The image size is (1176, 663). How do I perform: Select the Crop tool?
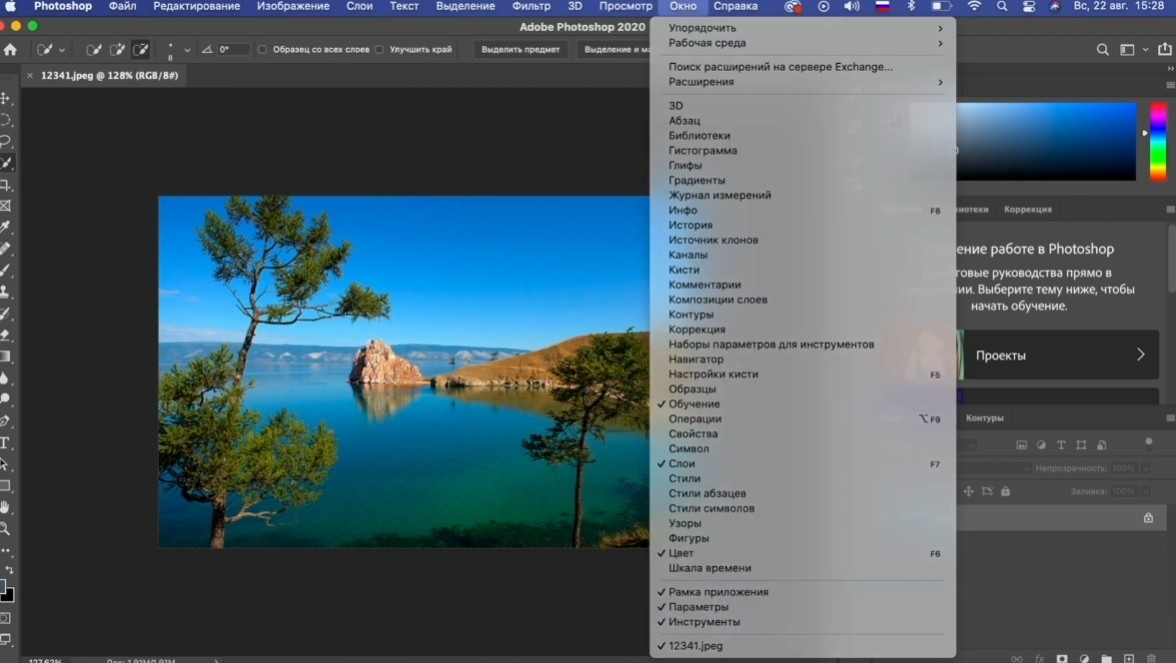[x=5, y=184]
